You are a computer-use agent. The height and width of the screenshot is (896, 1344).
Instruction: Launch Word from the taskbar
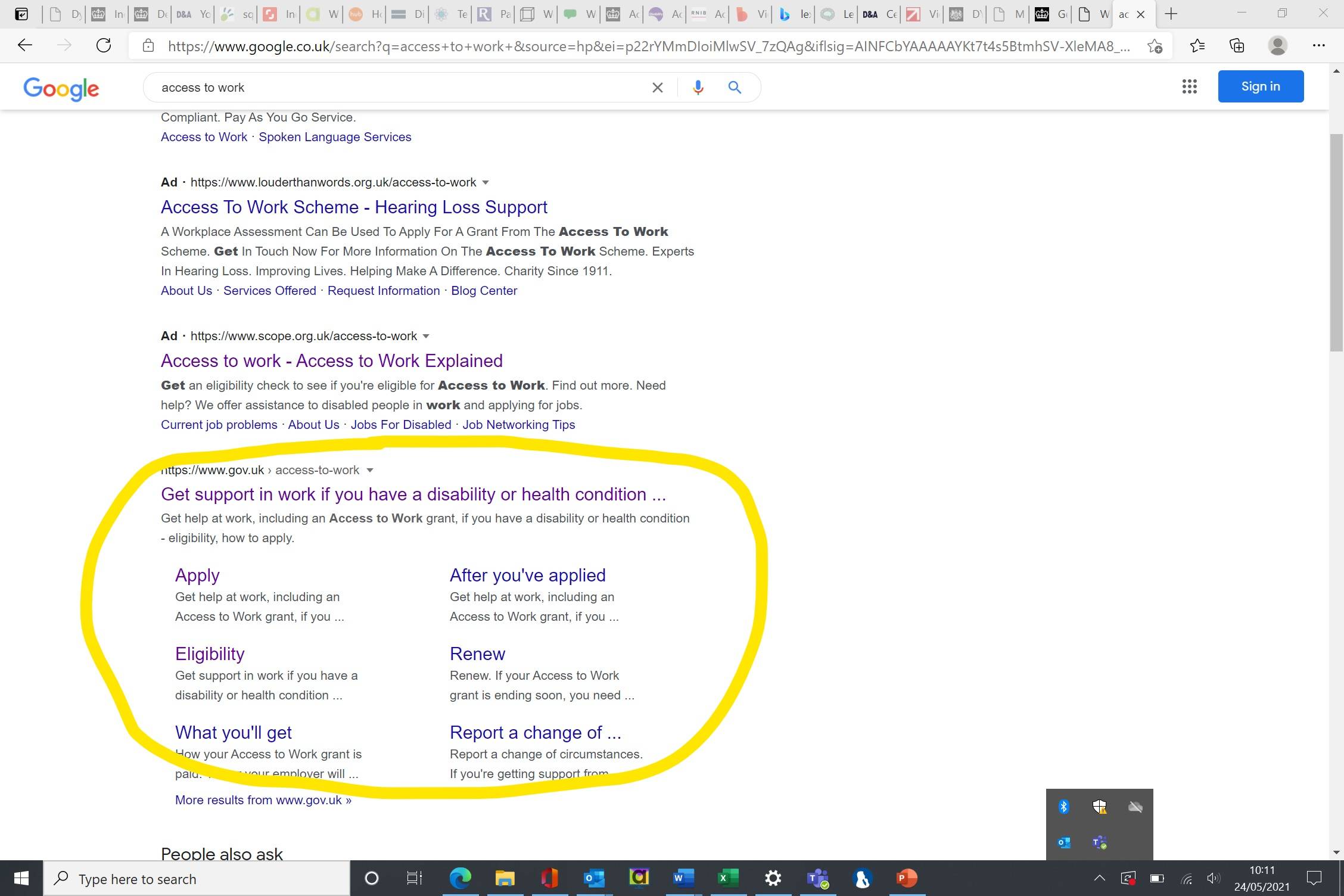pos(683,878)
